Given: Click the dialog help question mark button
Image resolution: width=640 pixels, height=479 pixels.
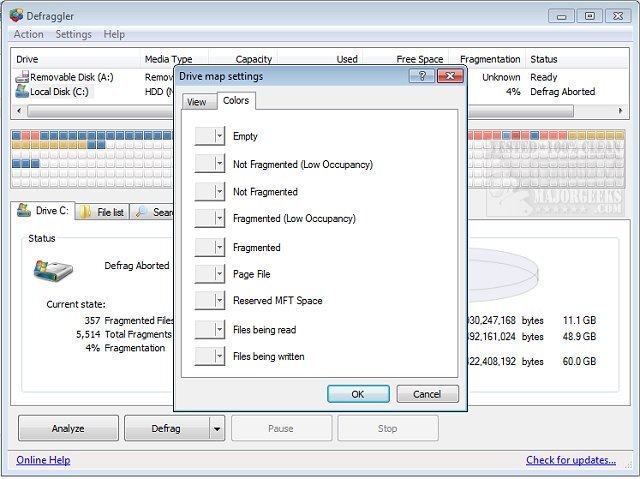Looking at the screenshot, I should (x=422, y=76).
